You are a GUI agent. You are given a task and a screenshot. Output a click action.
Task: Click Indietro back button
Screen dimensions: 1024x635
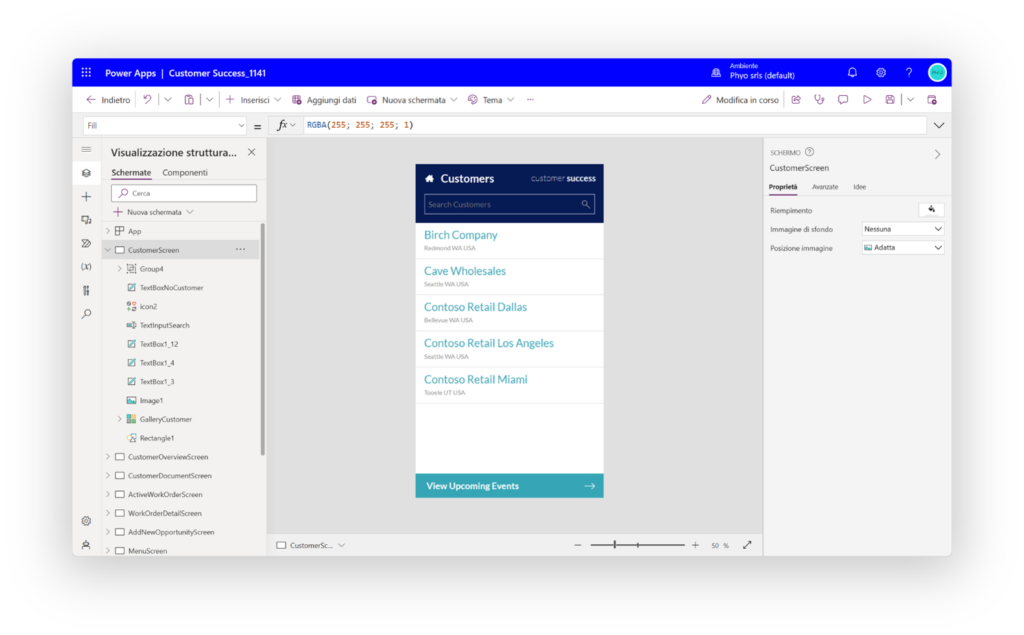tap(108, 99)
